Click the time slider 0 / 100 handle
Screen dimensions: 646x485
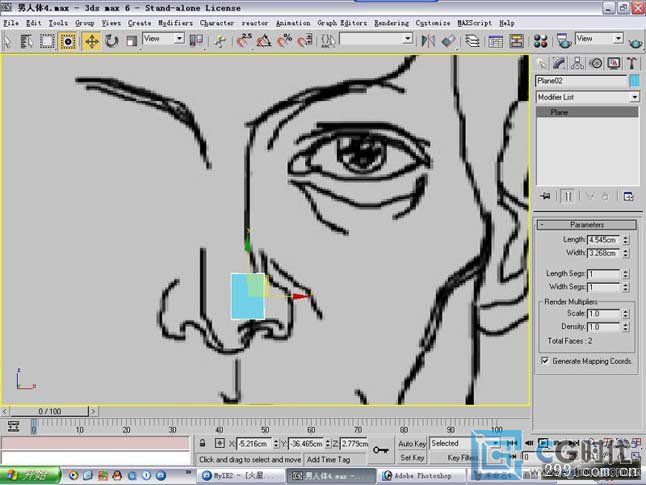tap(49, 411)
